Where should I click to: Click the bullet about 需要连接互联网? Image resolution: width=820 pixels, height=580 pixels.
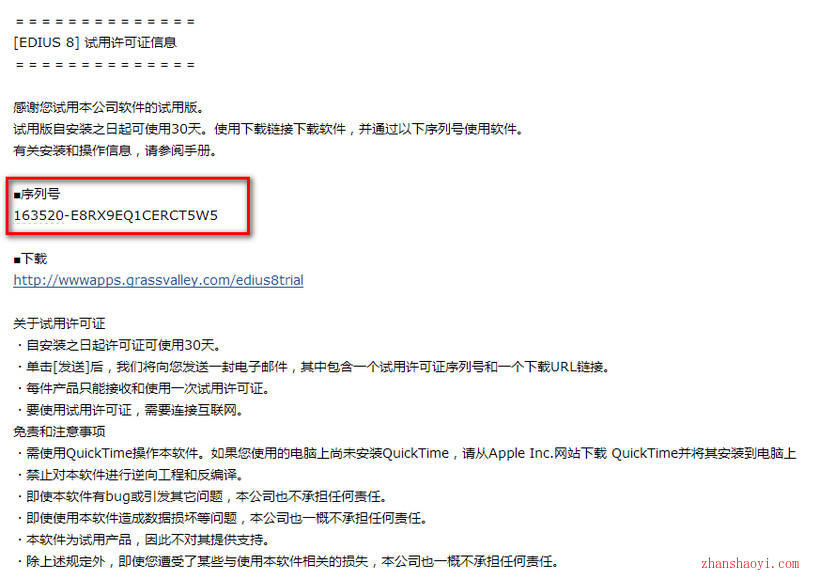tap(130, 410)
